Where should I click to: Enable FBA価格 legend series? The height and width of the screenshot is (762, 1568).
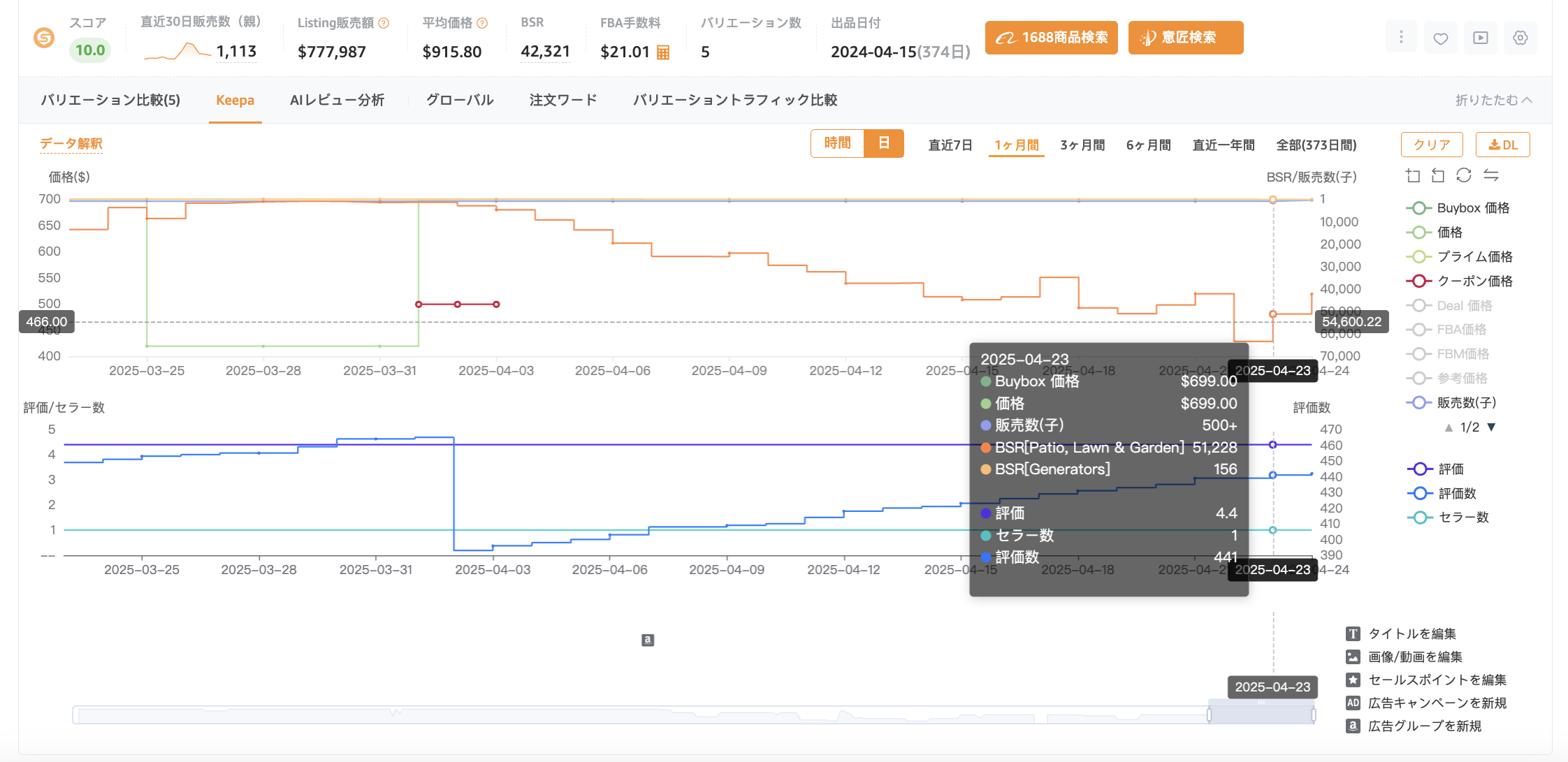1446,330
